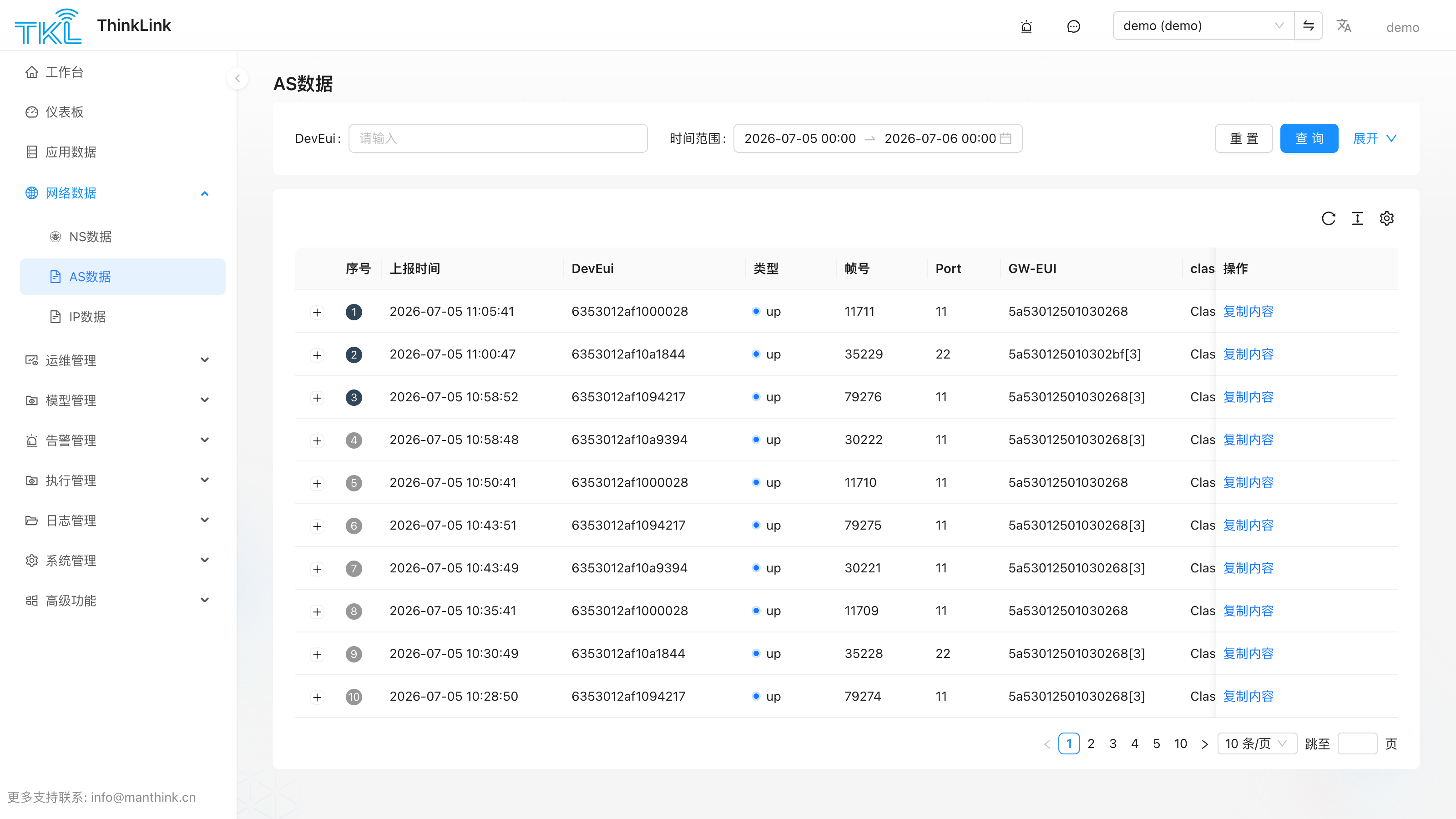
Task: Expand the 系统管理 menu group
Action: 205,561
